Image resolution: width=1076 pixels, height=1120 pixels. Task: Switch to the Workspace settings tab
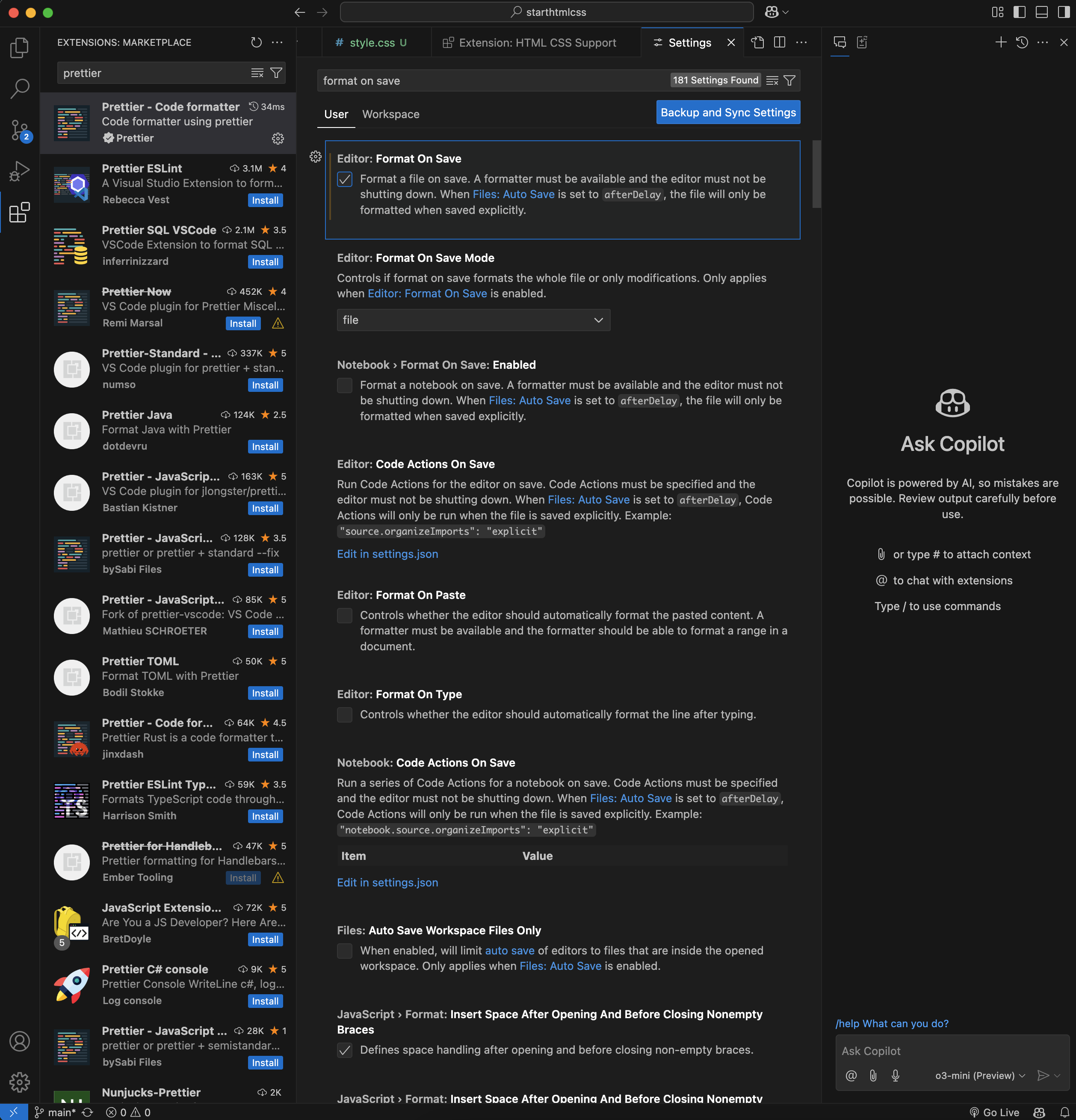(x=390, y=114)
